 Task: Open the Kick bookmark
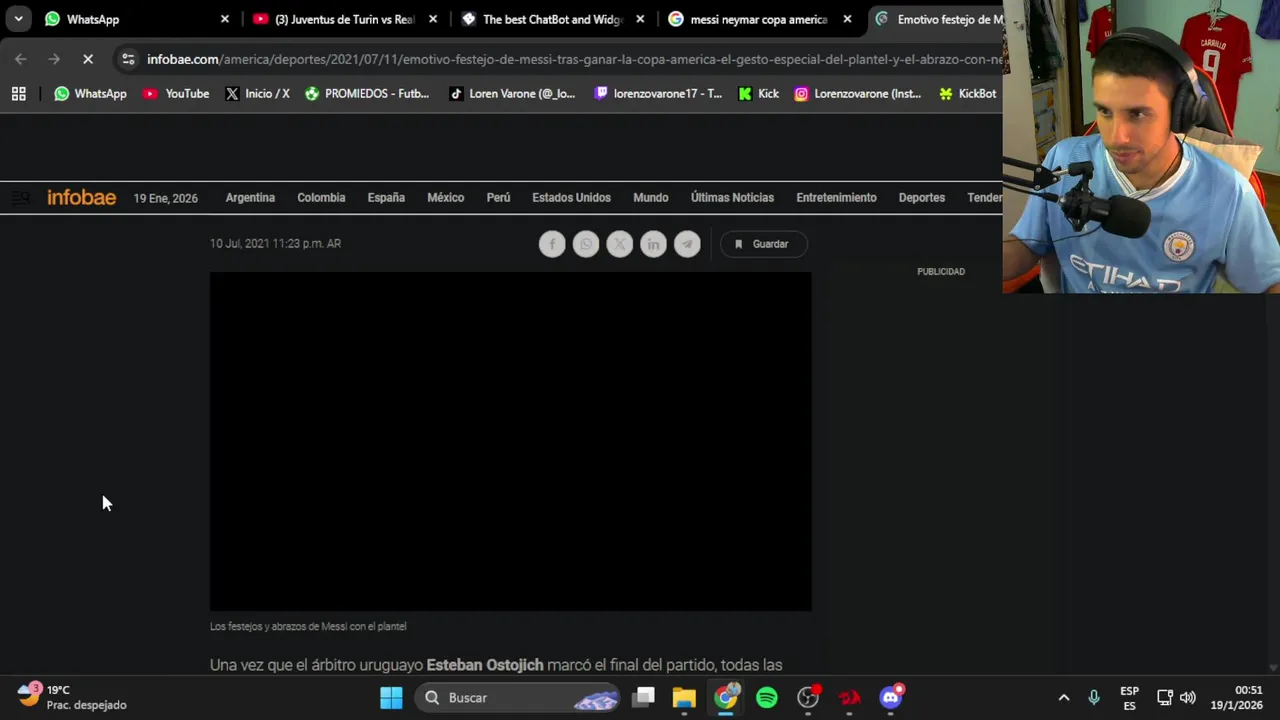[758, 93]
